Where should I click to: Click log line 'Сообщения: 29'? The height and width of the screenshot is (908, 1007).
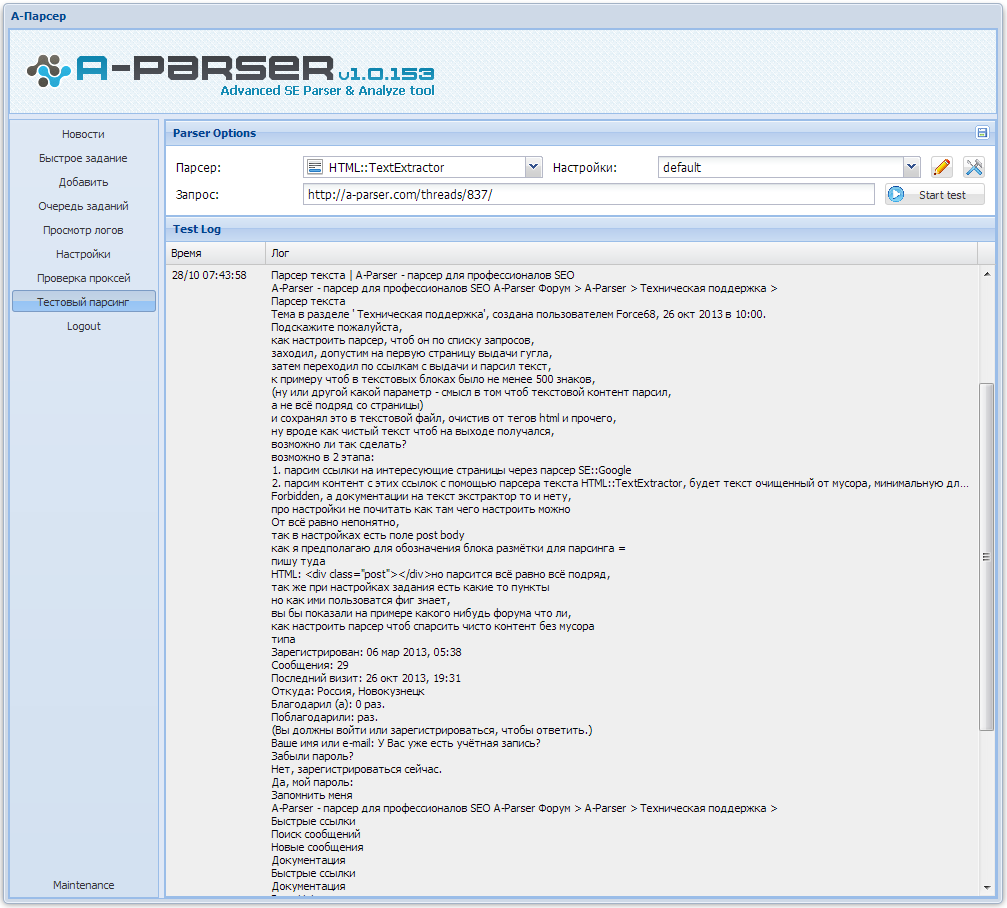coord(310,665)
